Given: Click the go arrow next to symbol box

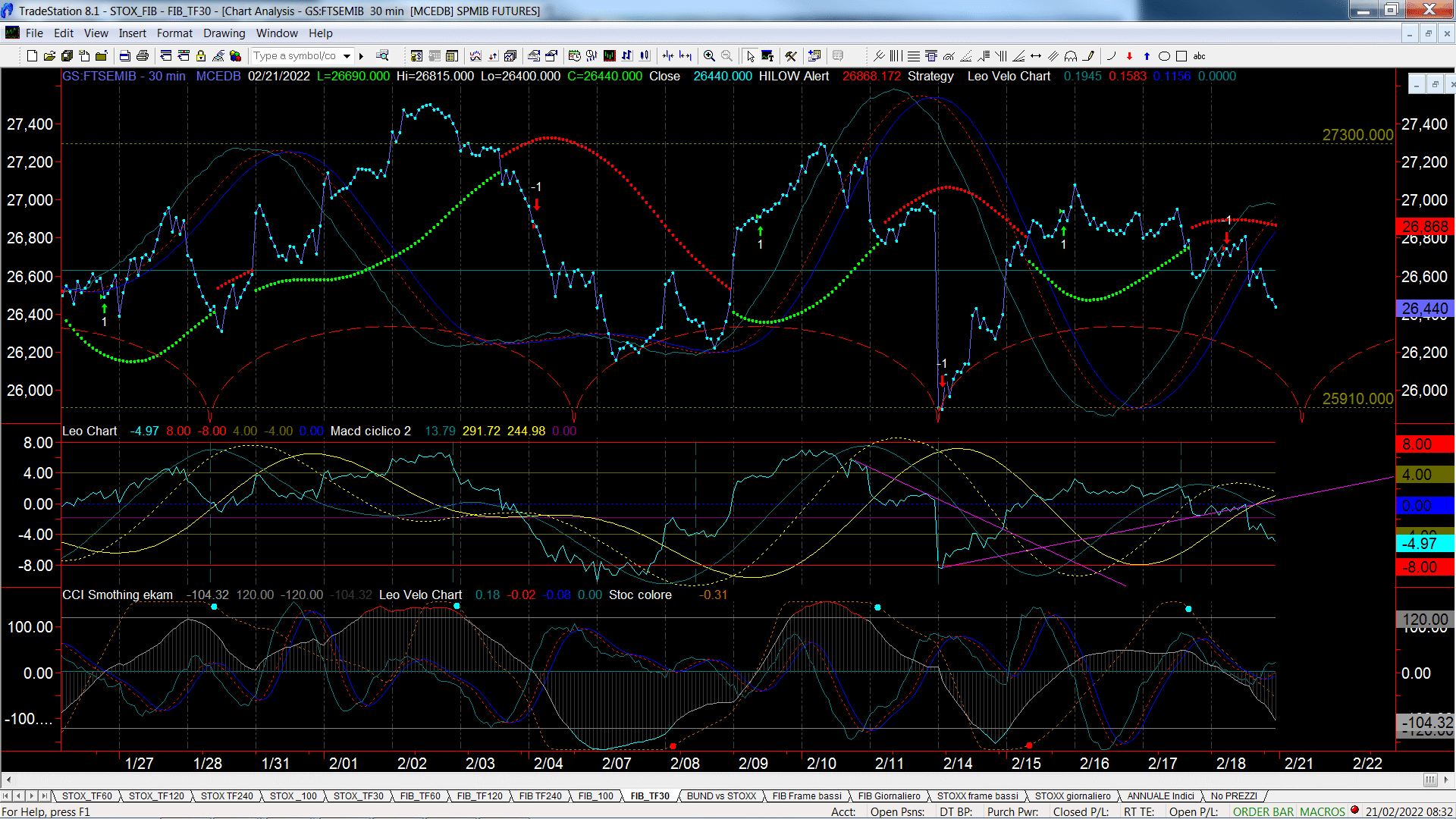Looking at the screenshot, I should pos(362,56).
